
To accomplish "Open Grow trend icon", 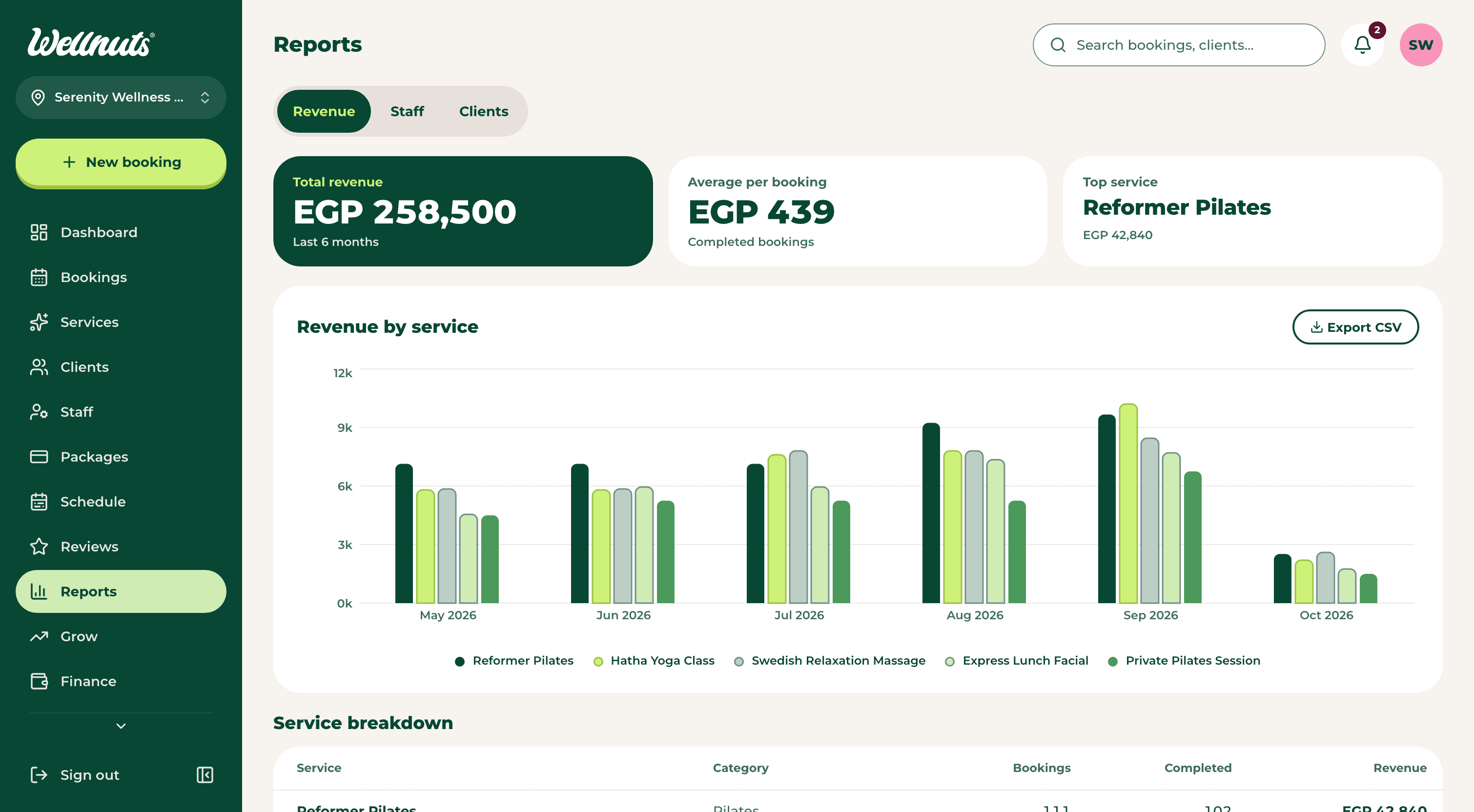I will coord(39,636).
